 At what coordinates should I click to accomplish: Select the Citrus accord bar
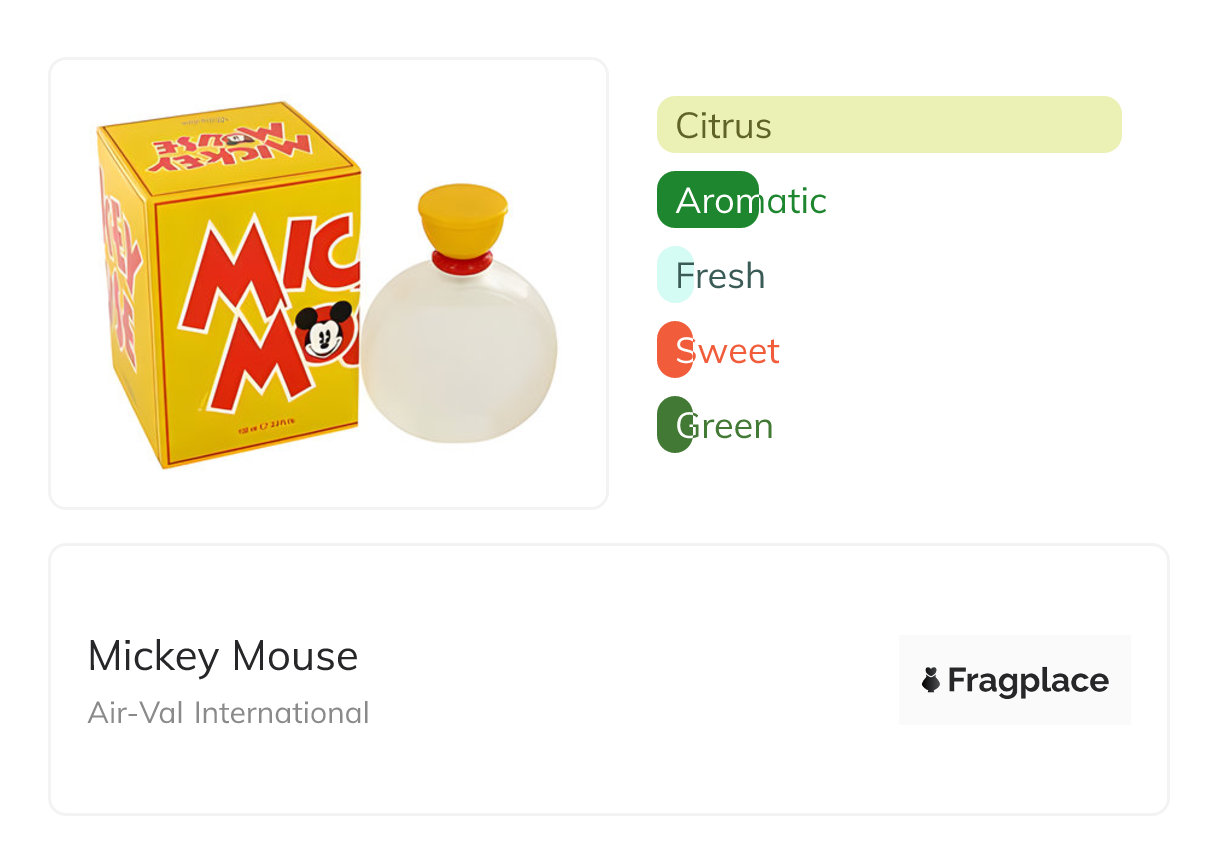888,125
